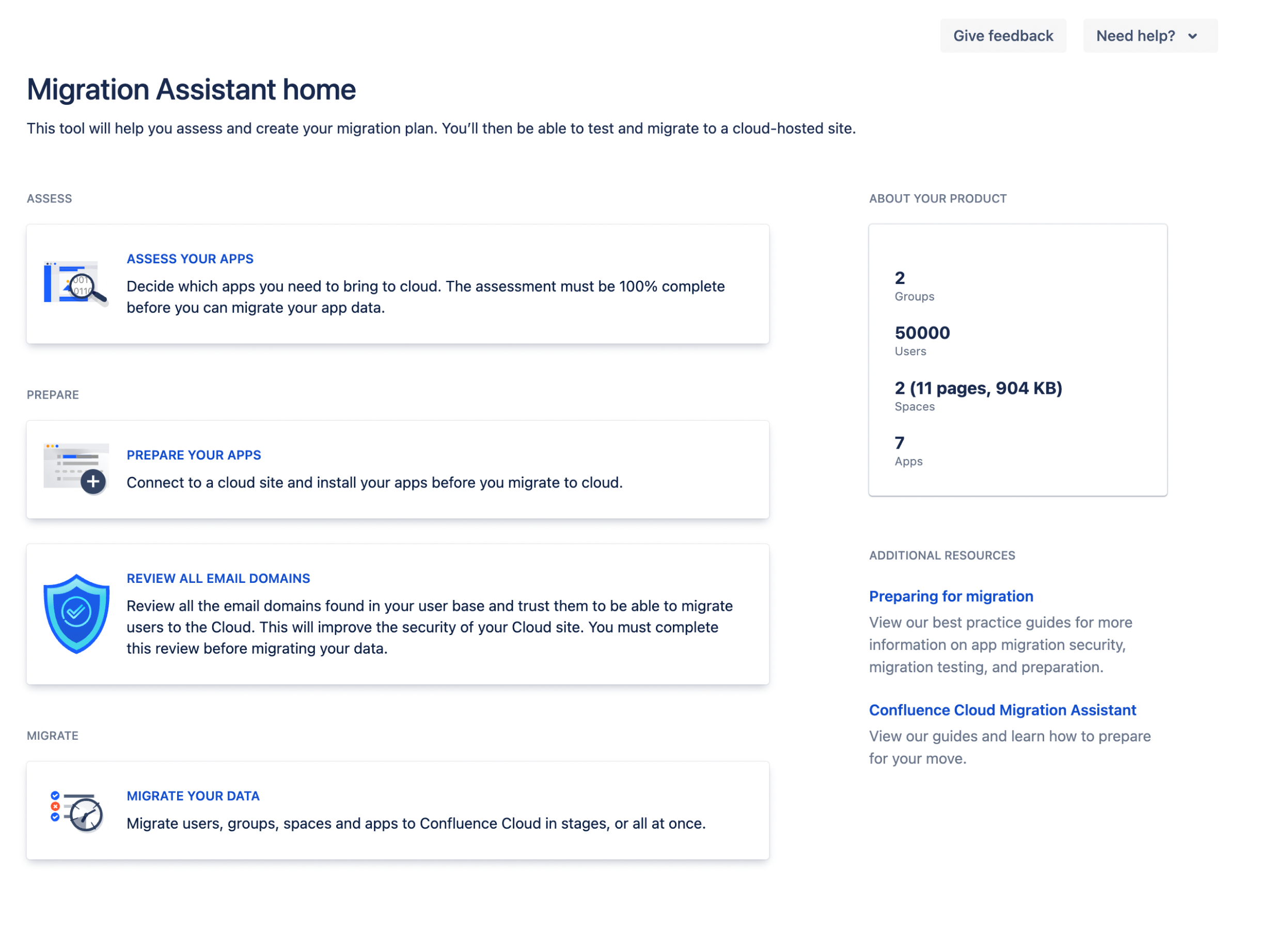Click the Migration Assistant home title
The width and height of the screenshot is (1276, 952).
(x=191, y=89)
